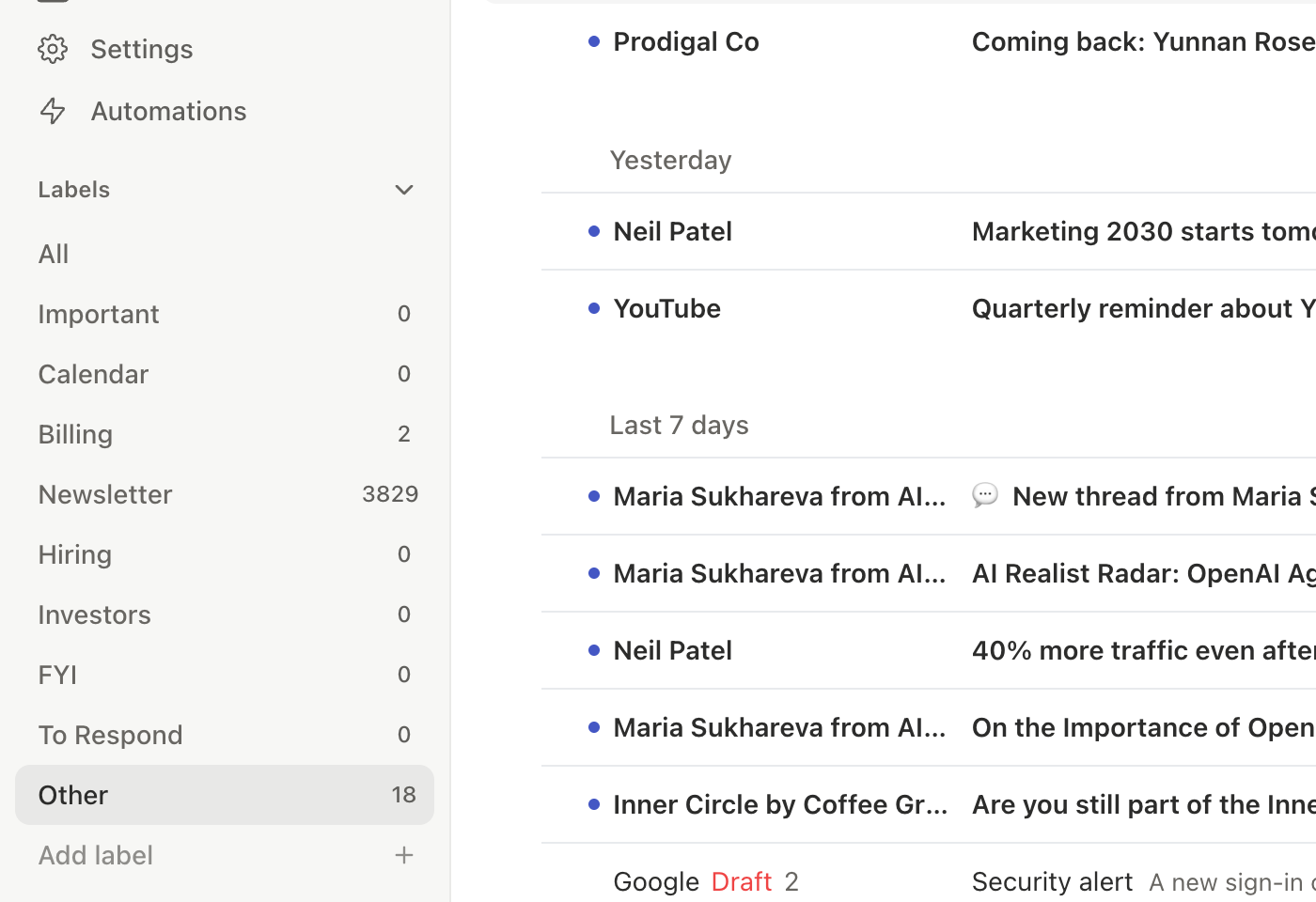Image resolution: width=1316 pixels, height=902 pixels.
Task: Click the Last 7 days section header
Action: click(x=679, y=425)
